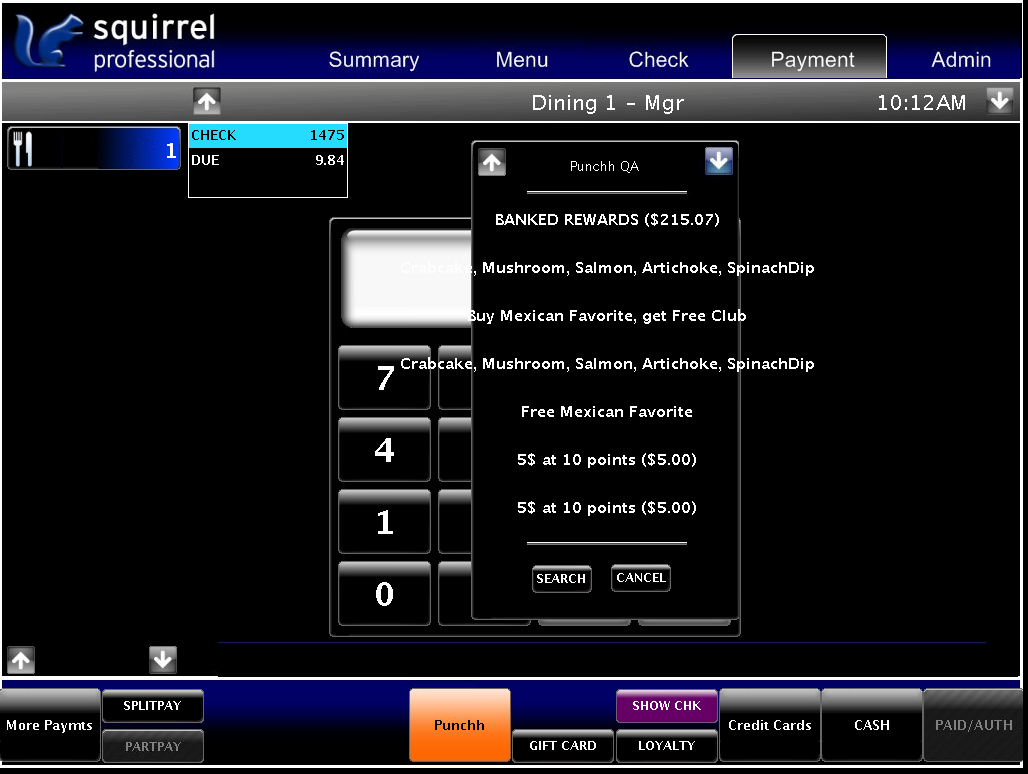Click the PAID/AUTH button
Image resolution: width=1028 pixels, height=774 pixels.
tap(974, 725)
